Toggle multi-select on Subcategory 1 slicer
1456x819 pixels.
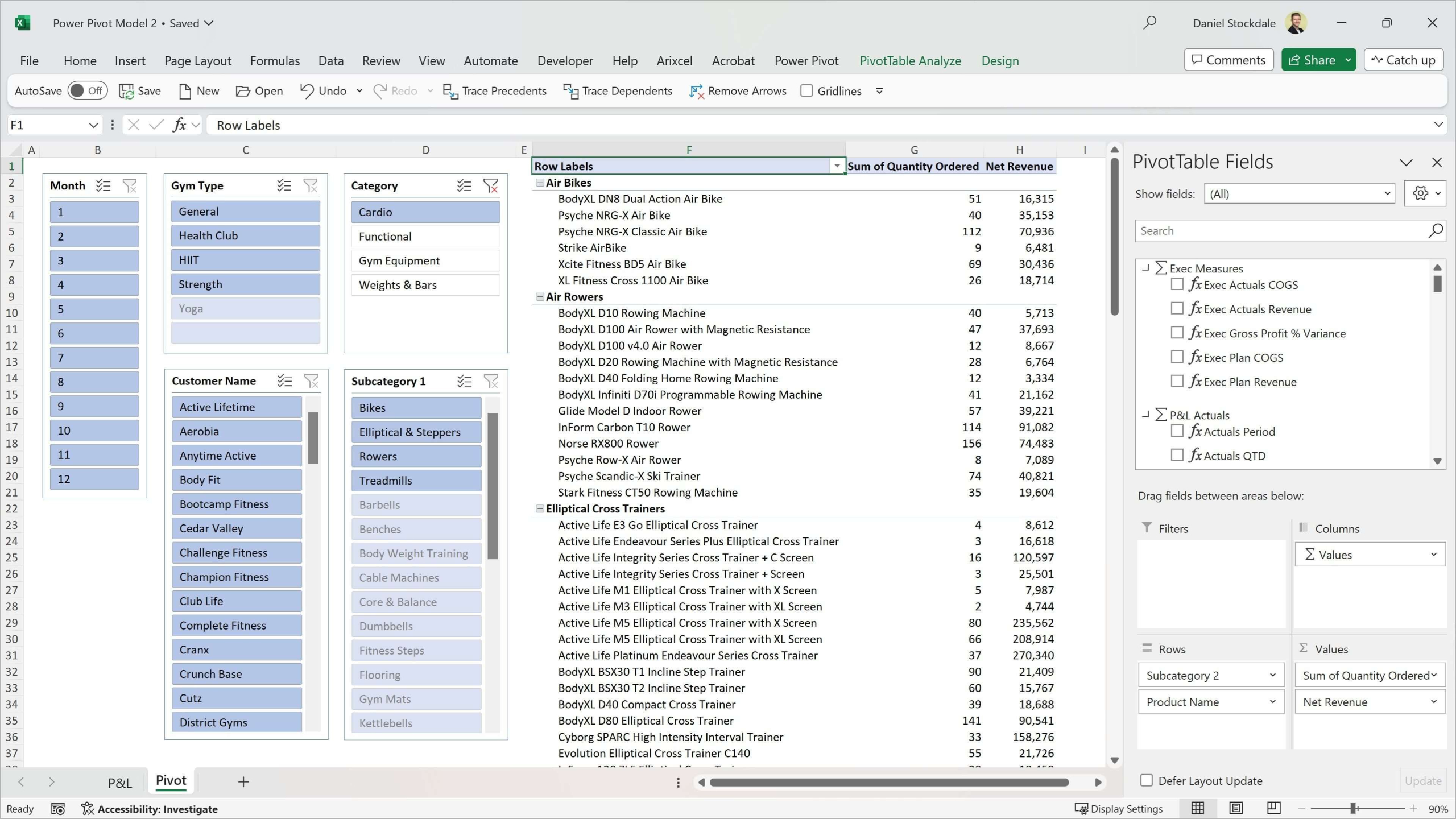(x=464, y=381)
